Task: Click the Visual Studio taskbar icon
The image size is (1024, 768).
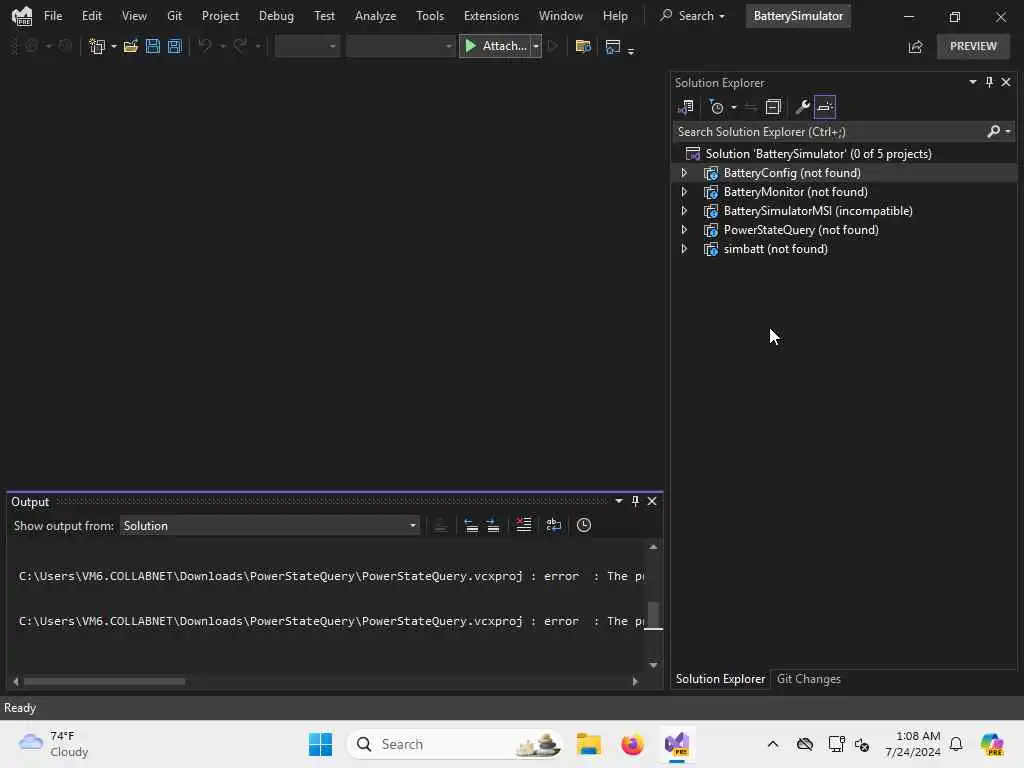Action: point(677,744)
